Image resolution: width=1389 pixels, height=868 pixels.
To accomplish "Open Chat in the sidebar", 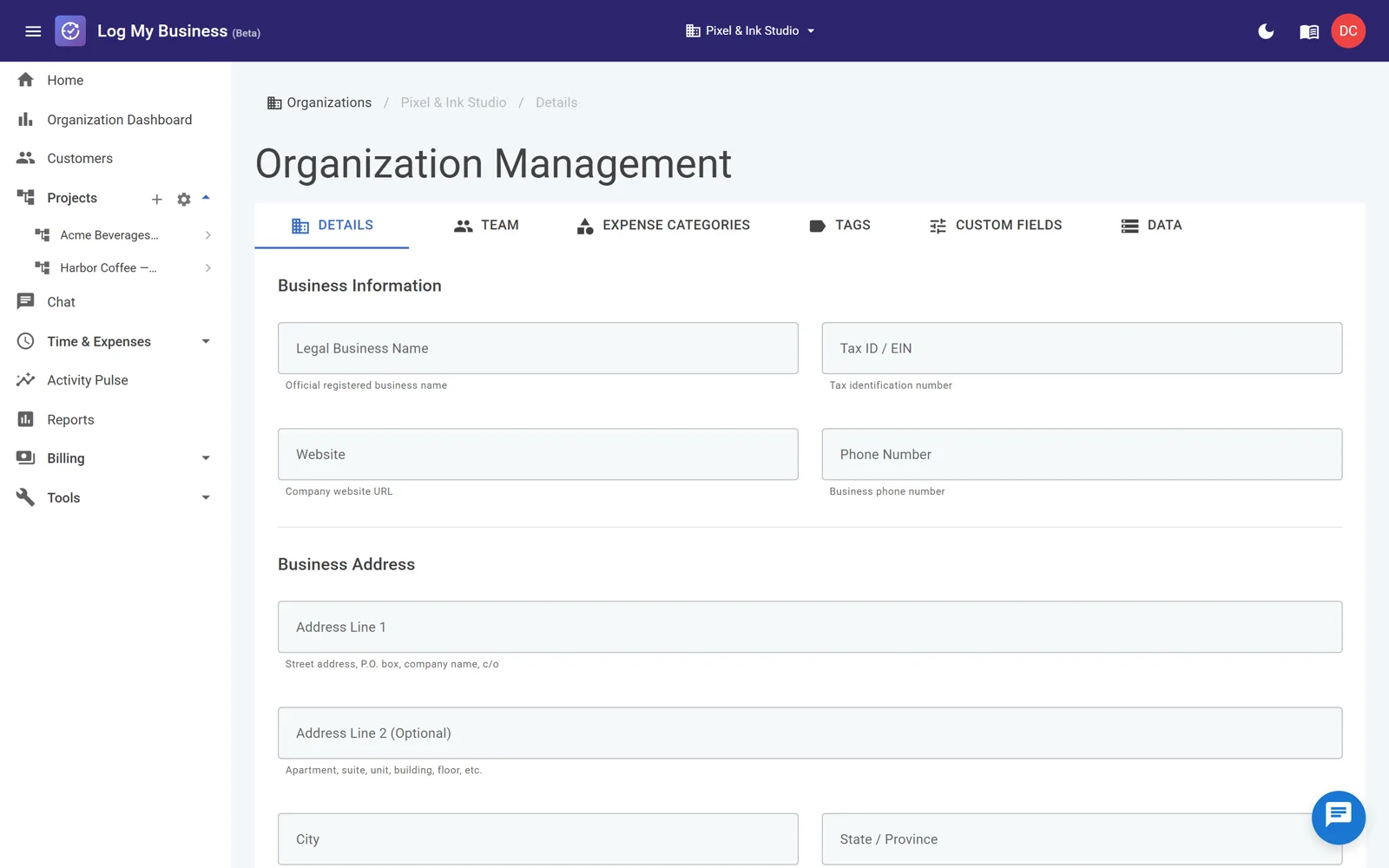I will point(115,302).
